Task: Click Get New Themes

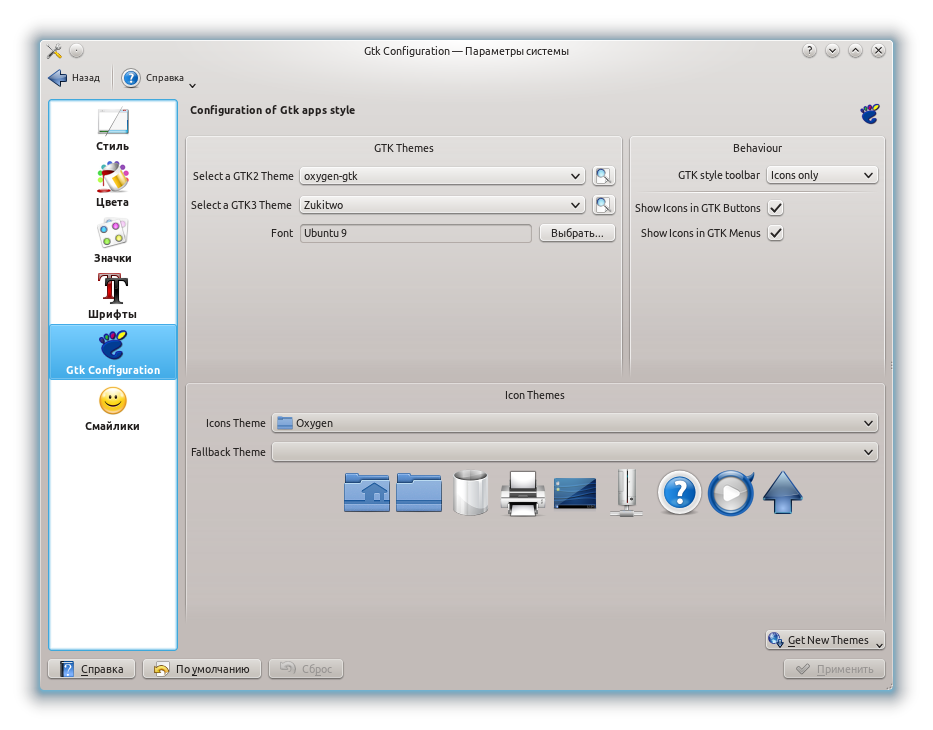Action: 822,640
